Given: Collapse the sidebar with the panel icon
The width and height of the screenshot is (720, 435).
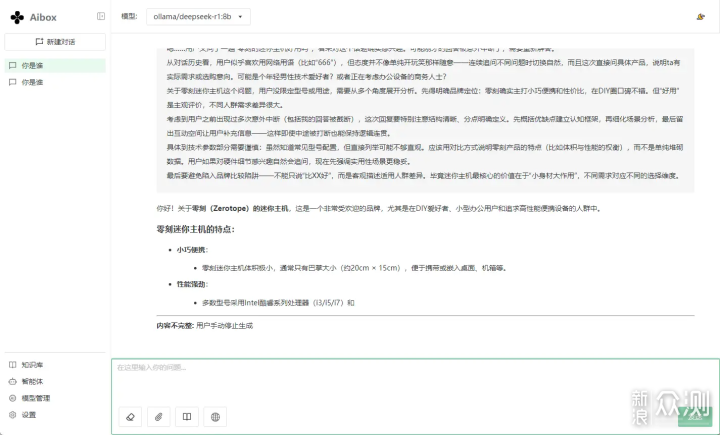Looking at the screenshot, I should 101,16.
